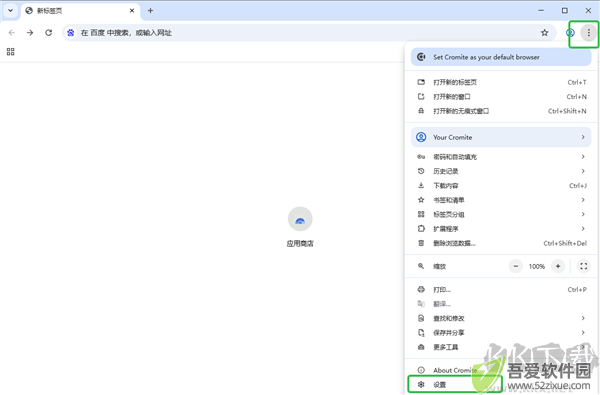Expand 查找和修改 submenu
The width and height of the screenshot is (600, 395).
pos(501,318)
